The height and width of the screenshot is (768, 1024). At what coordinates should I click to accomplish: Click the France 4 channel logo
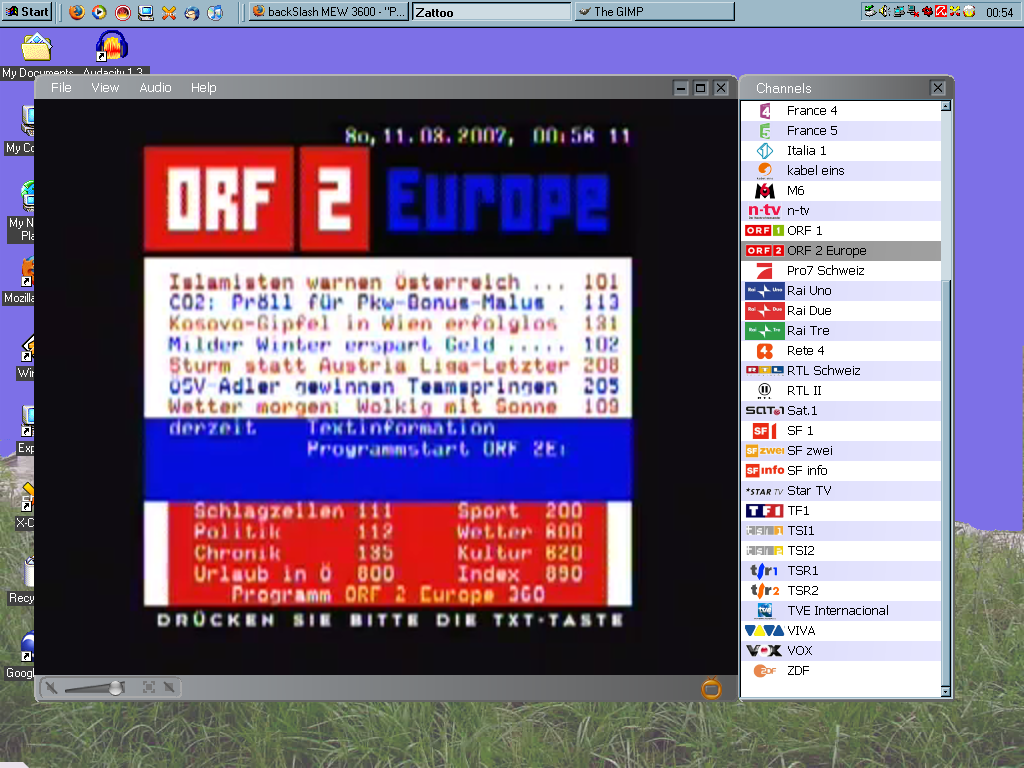(x=765, y=110)
